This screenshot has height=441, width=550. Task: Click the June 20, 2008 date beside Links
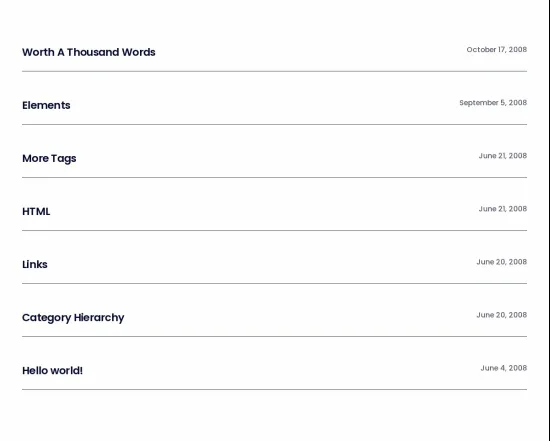502,262
